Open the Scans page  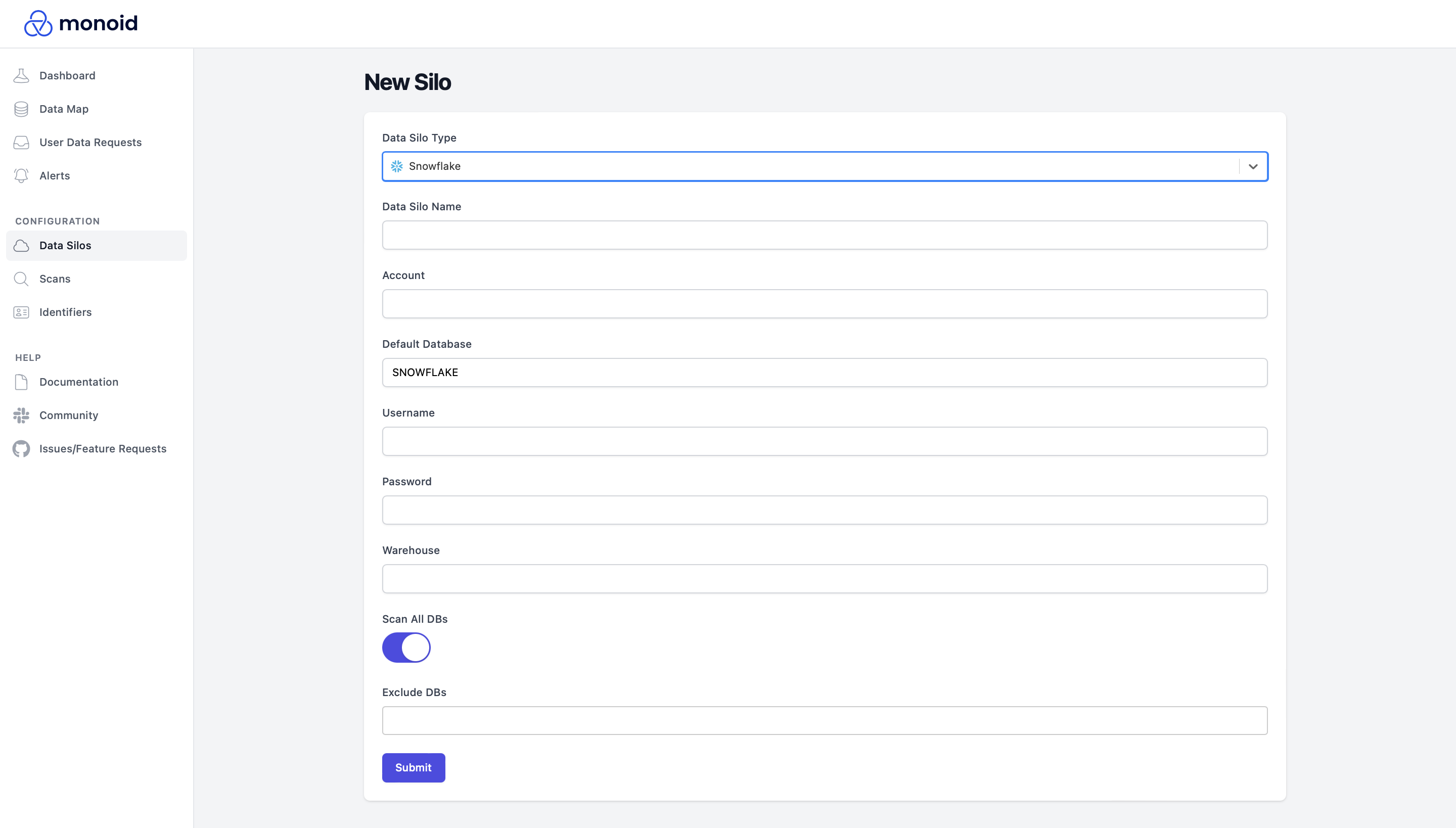point(97,279)
